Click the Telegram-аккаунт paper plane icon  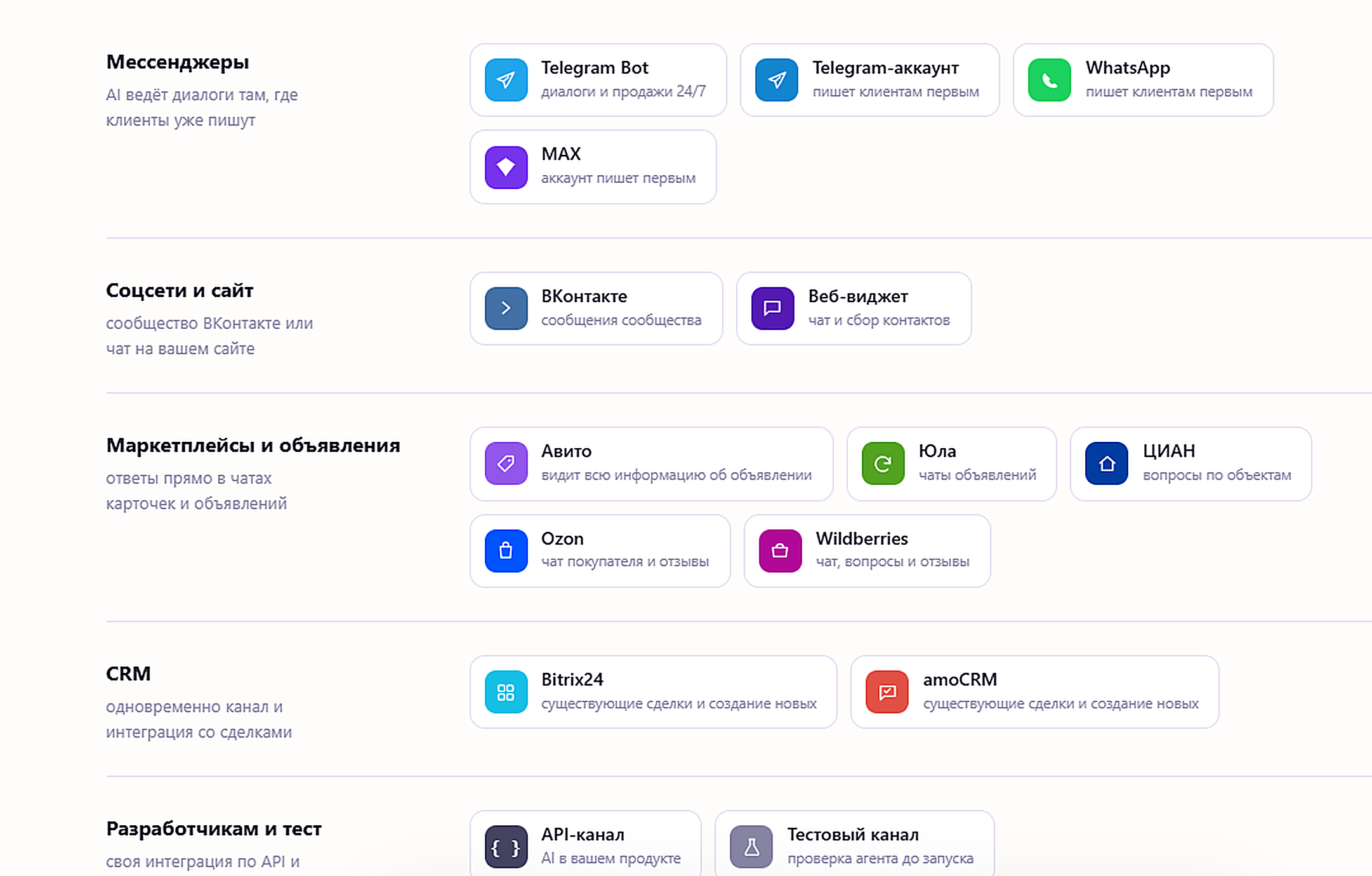(x=776, y=80)
